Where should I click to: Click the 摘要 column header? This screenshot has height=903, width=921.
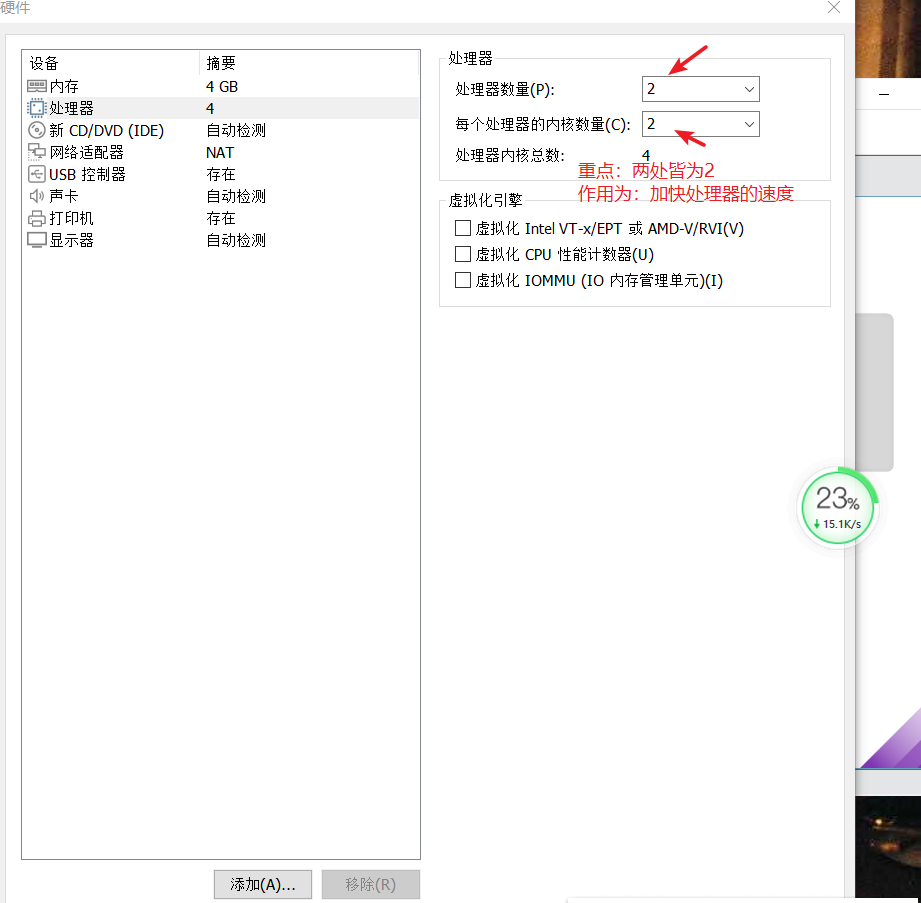[310, 63]
